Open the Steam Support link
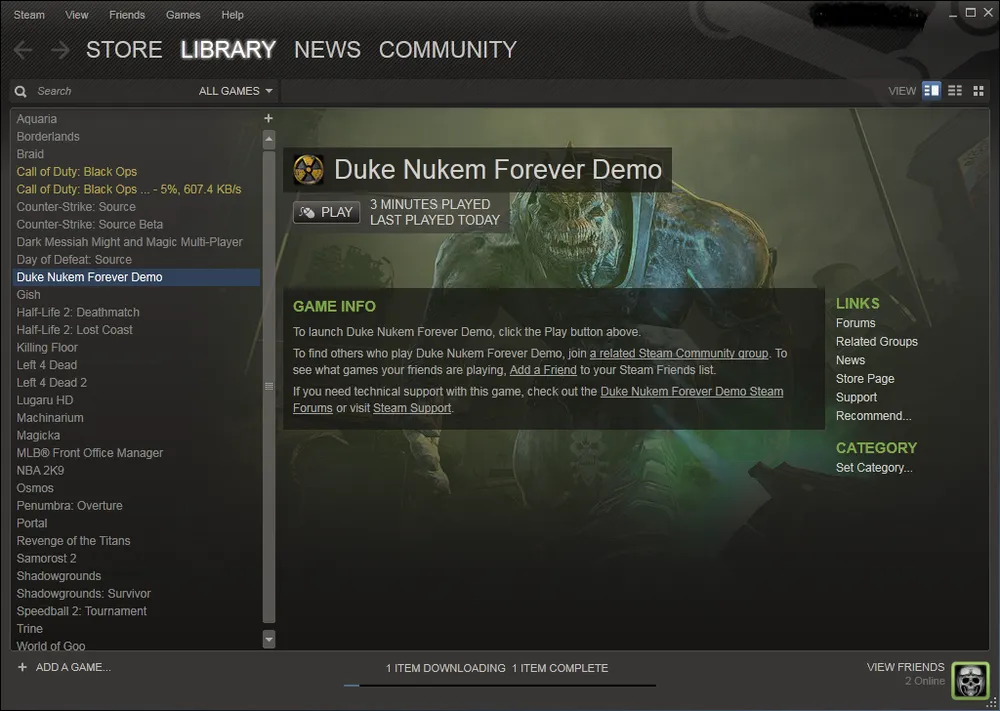This screenshot has width=1000, height=711. point(412,408)
